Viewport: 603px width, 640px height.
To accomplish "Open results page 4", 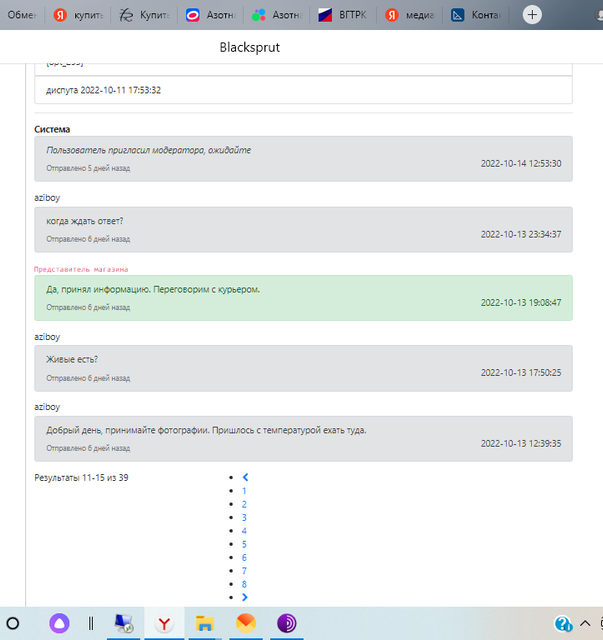I will [244, 531].
